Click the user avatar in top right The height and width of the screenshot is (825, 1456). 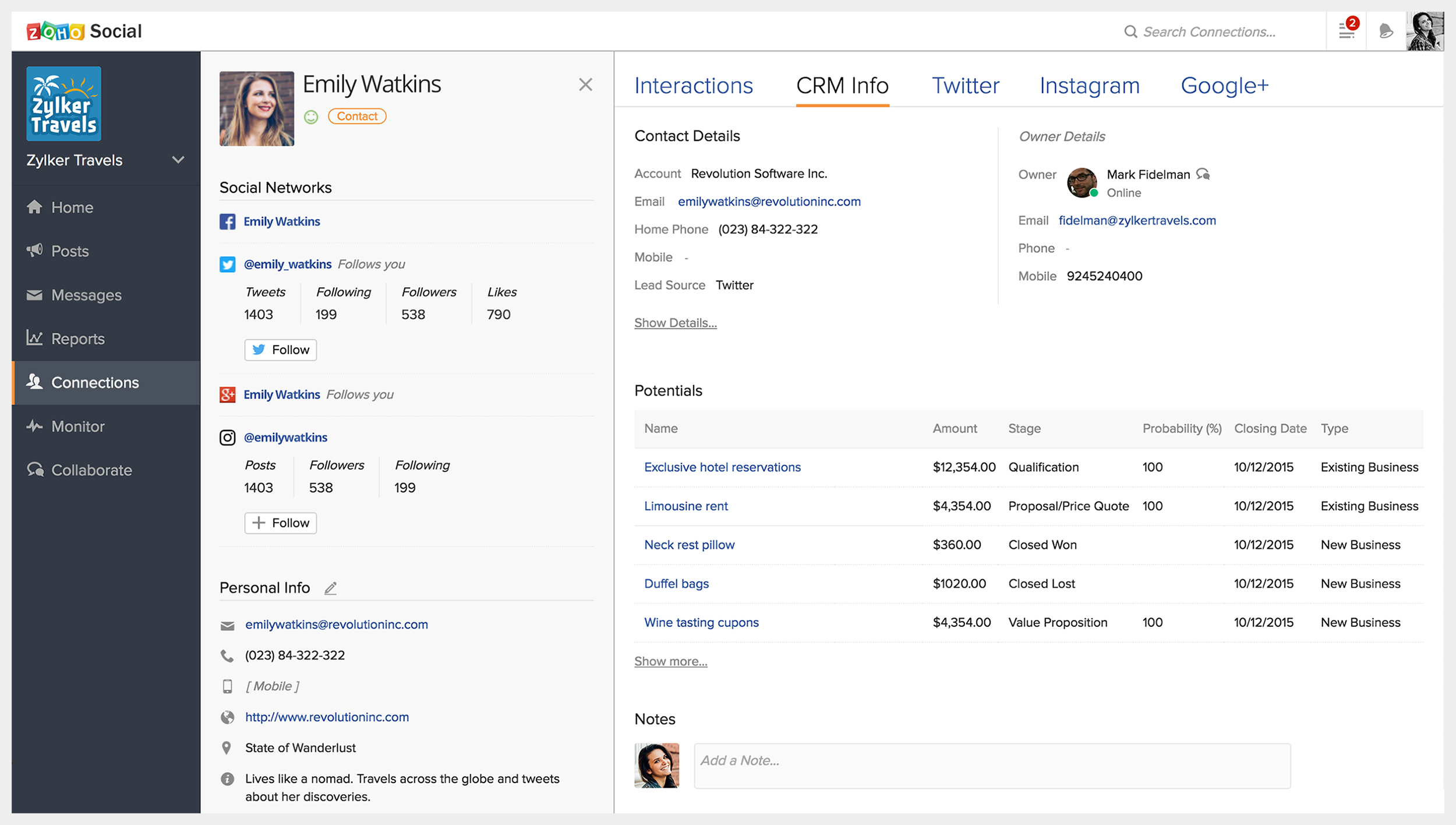1424,31
